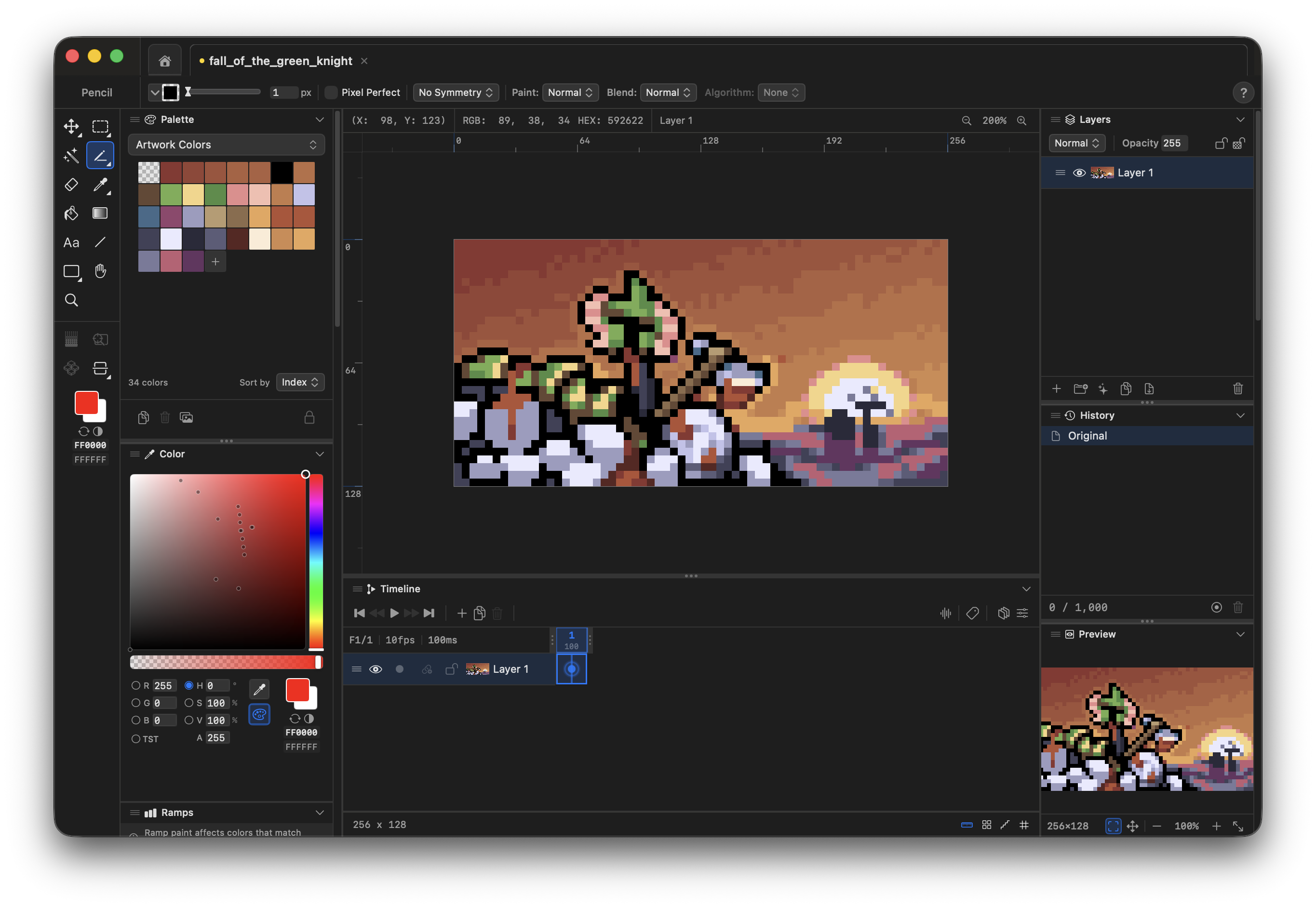This screenshot has width=1316, height=908.
Task: Select the Pencil tool in toolbox
Action: [x=100, y=155]
